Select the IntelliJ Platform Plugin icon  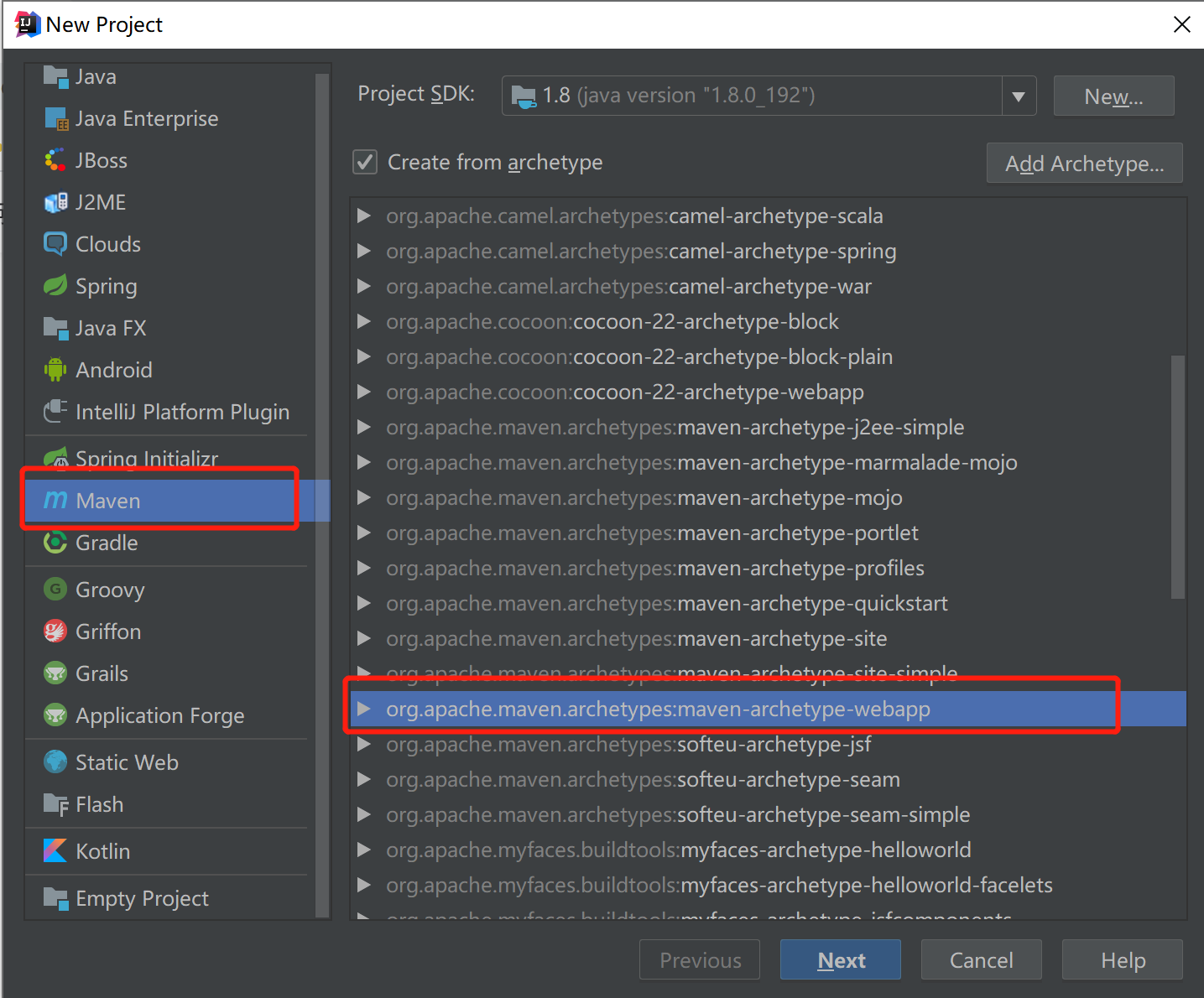(x=55, y=412)
